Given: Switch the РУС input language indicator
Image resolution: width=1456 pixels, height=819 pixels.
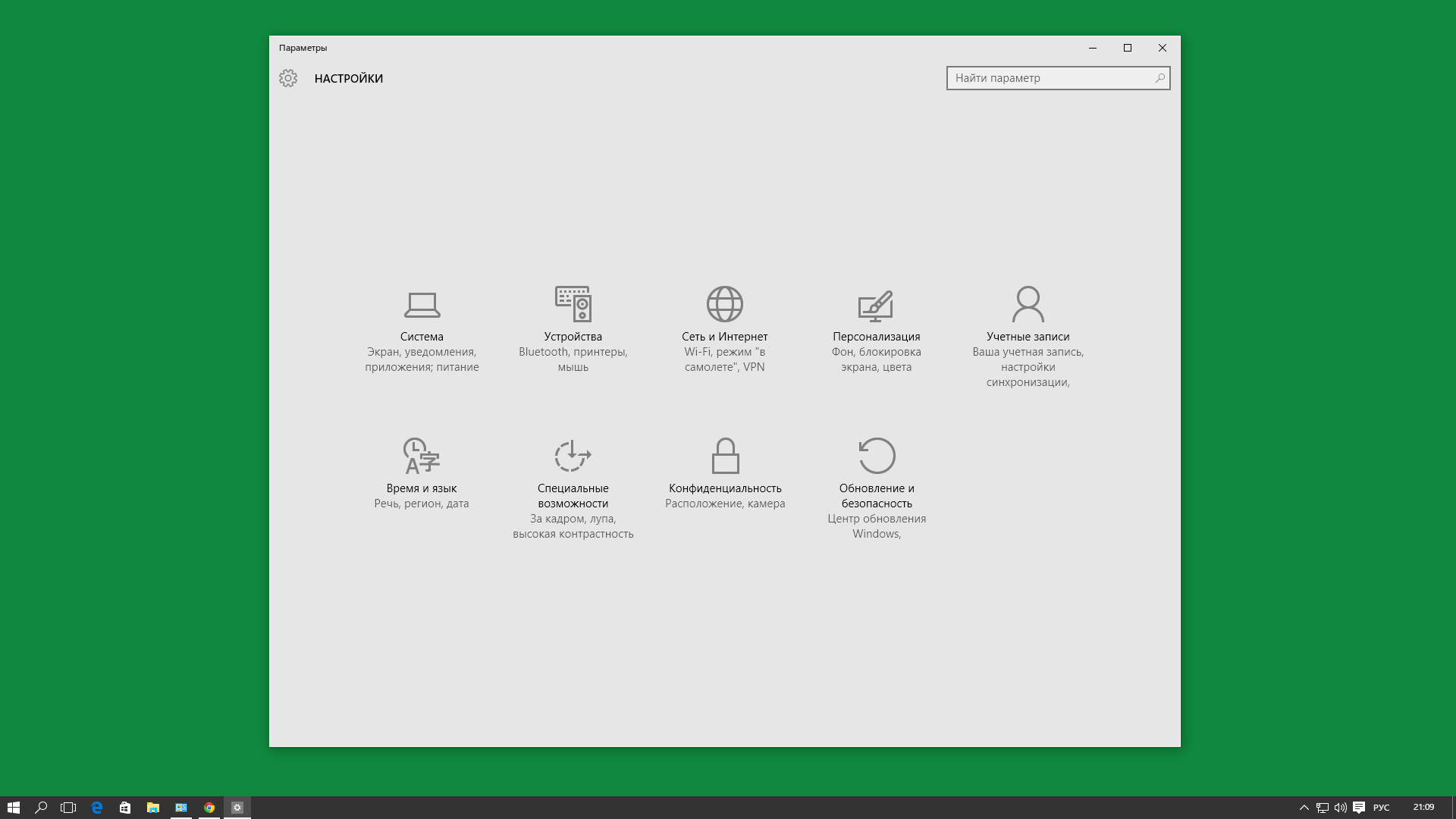Looking at the screenshot, I should pyautogui.click(x=1381, y=808).
